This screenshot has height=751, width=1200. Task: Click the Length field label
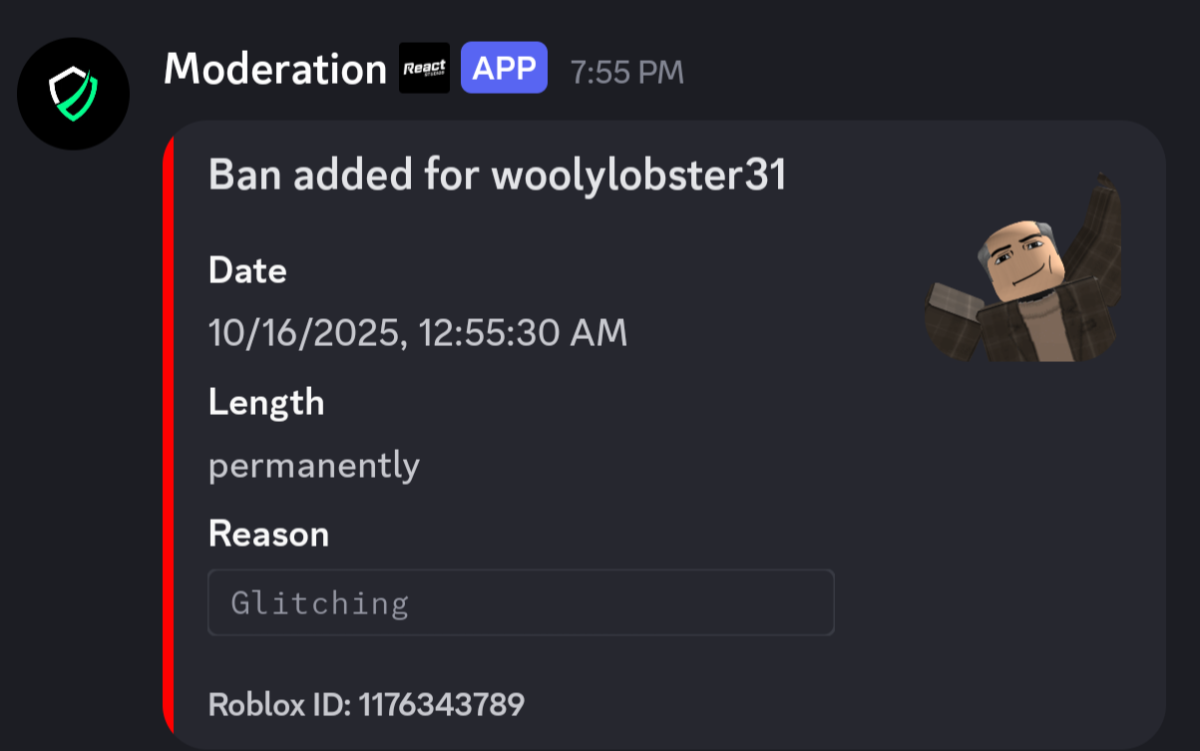pyautogui.click(x=266, y=402)
